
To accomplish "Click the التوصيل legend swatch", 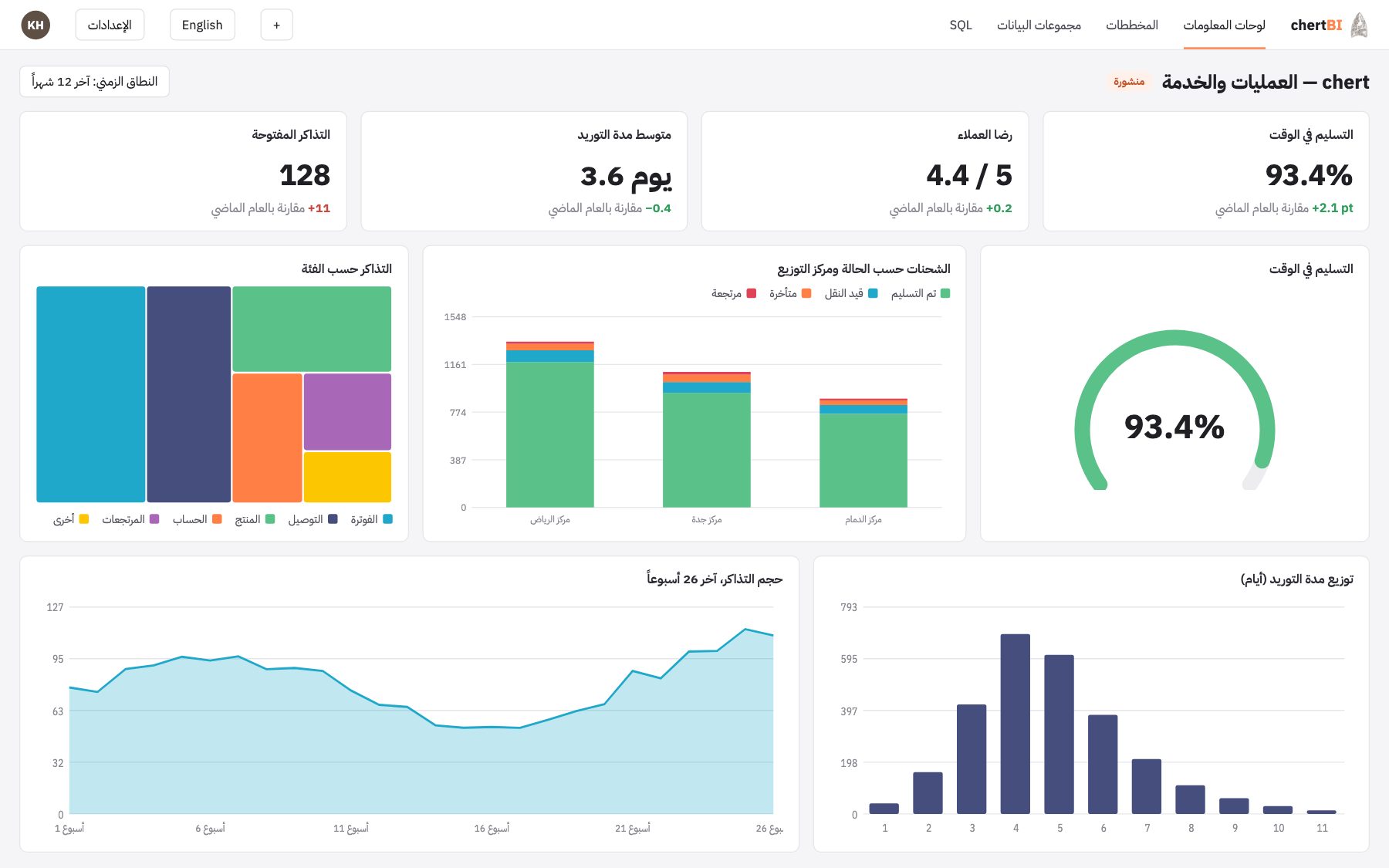I will [x=333, y=519].
